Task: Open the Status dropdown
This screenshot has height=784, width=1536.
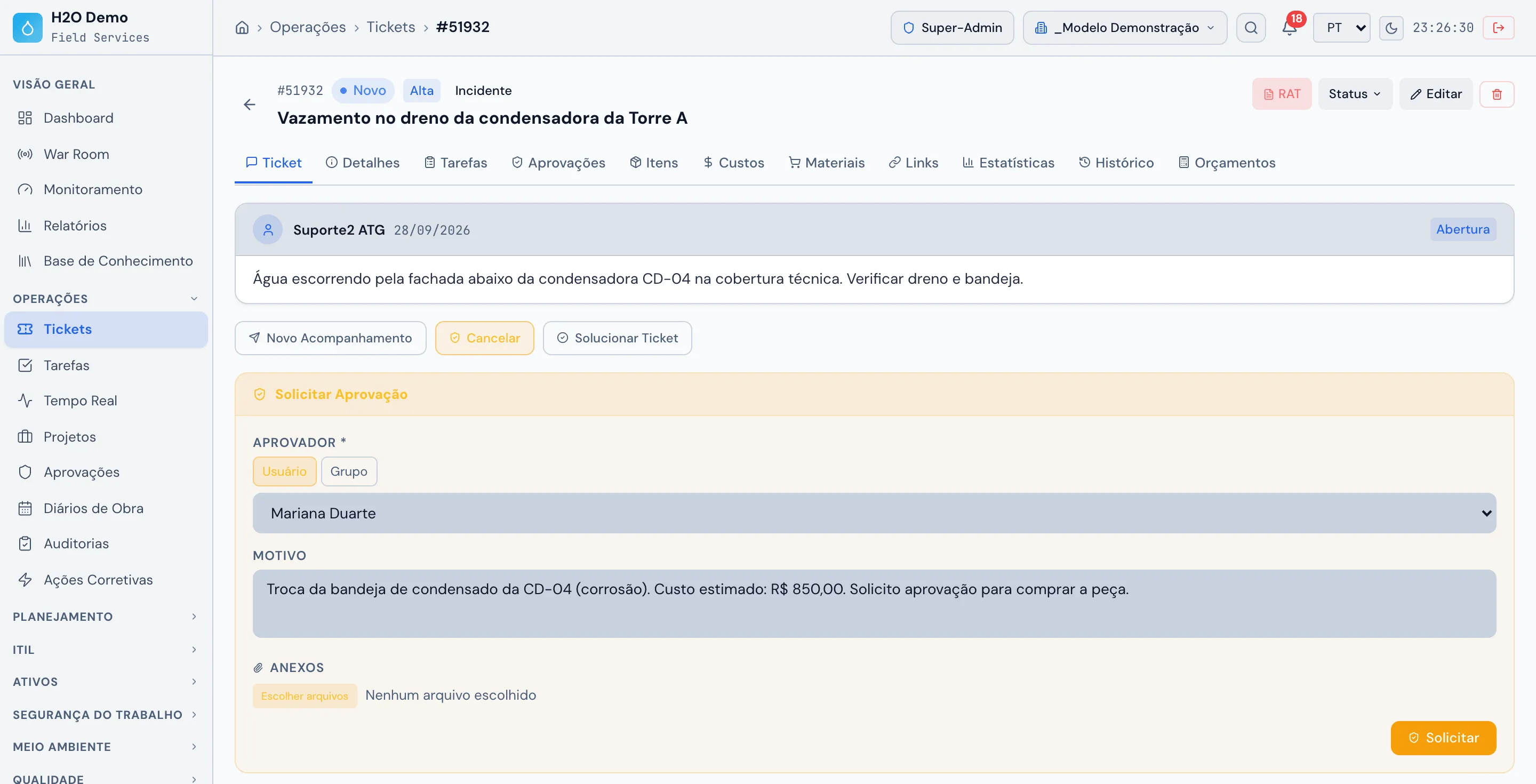Action: click(1355, 94)
